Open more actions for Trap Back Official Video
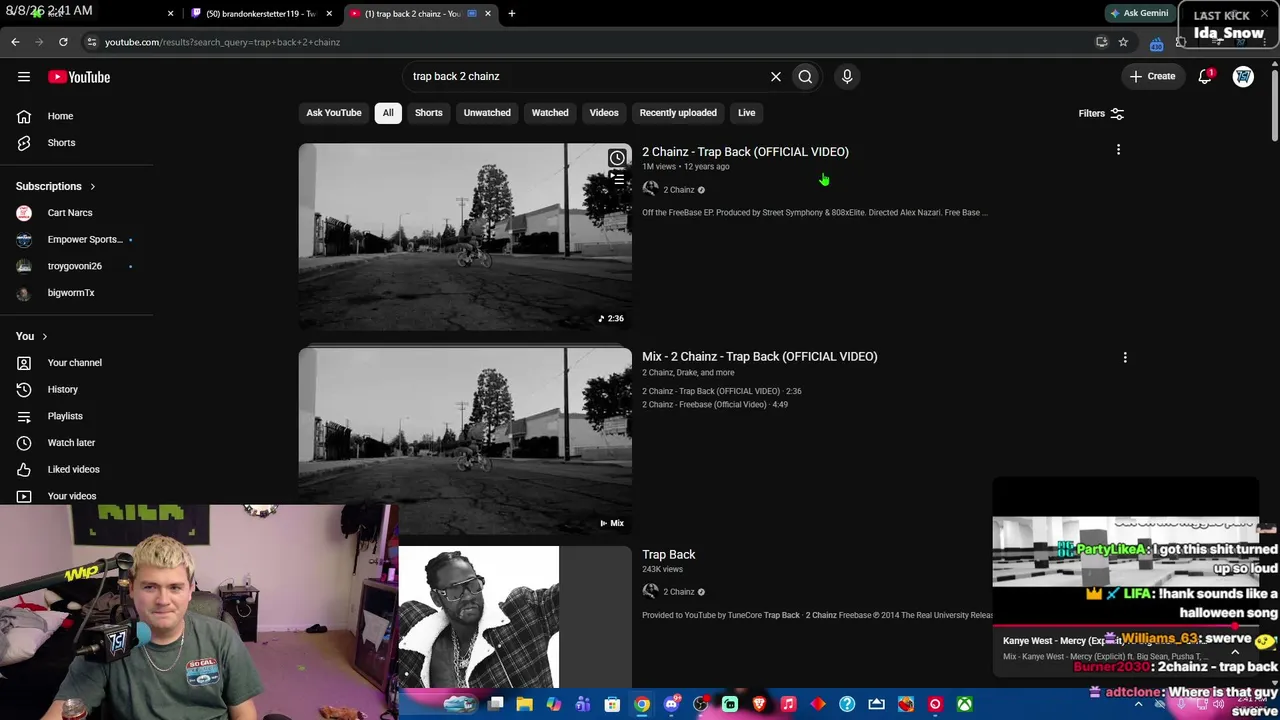The width and height of the screenshot is (1280, 720). [1118, 150]
